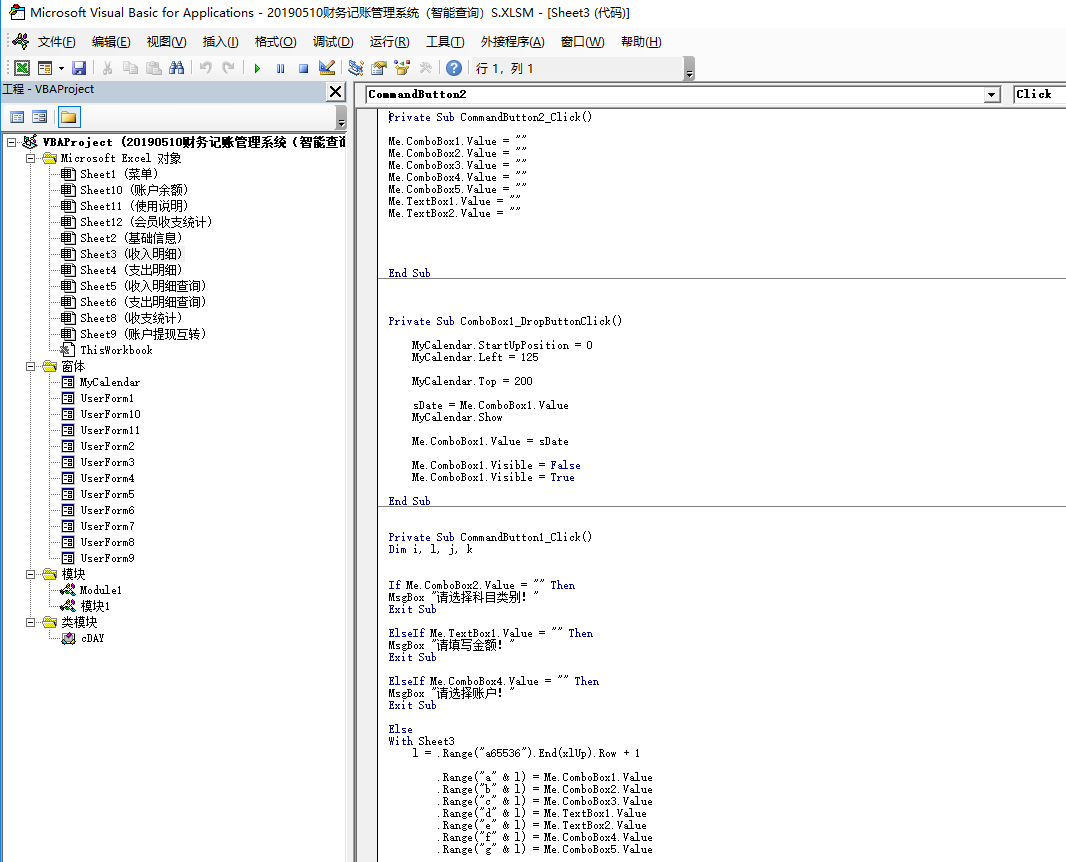Viewport: 1066px width, 862px height.
Task: Select cDAY class module
Action: coord(92,638)
